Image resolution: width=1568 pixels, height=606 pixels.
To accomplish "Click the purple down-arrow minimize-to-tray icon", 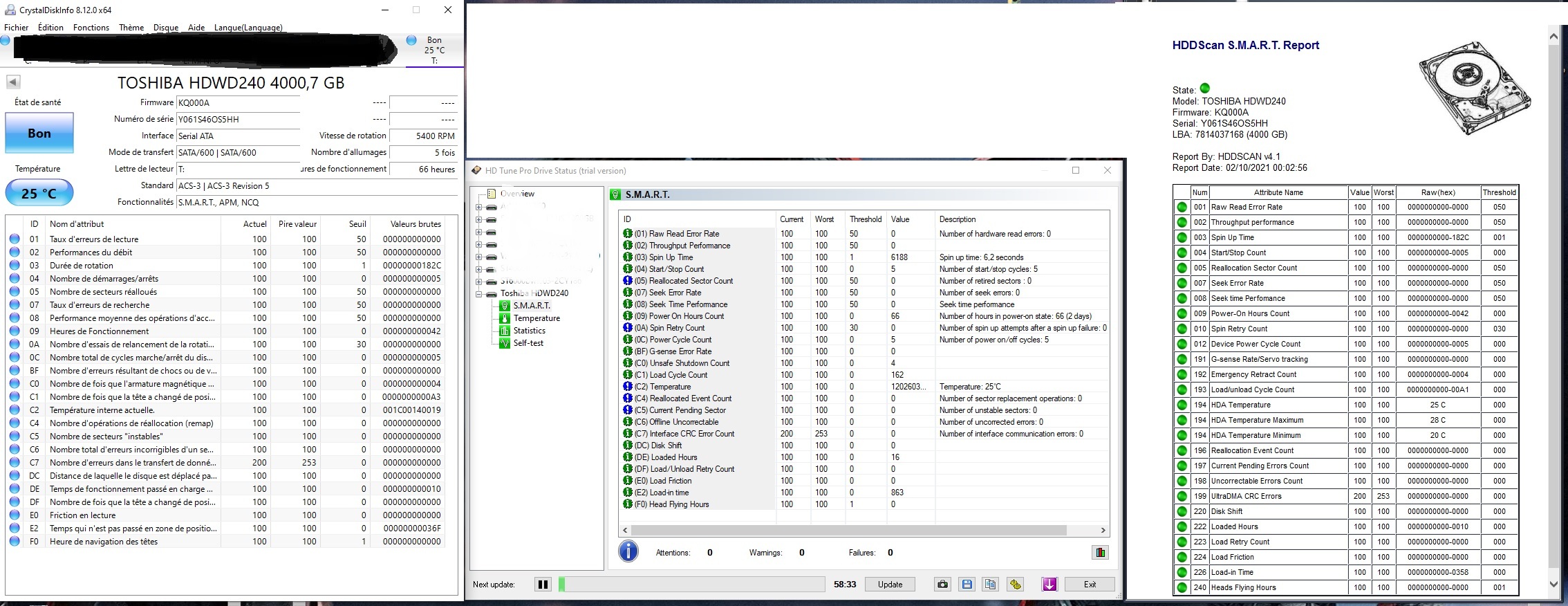I will (x=1049, y=585).
